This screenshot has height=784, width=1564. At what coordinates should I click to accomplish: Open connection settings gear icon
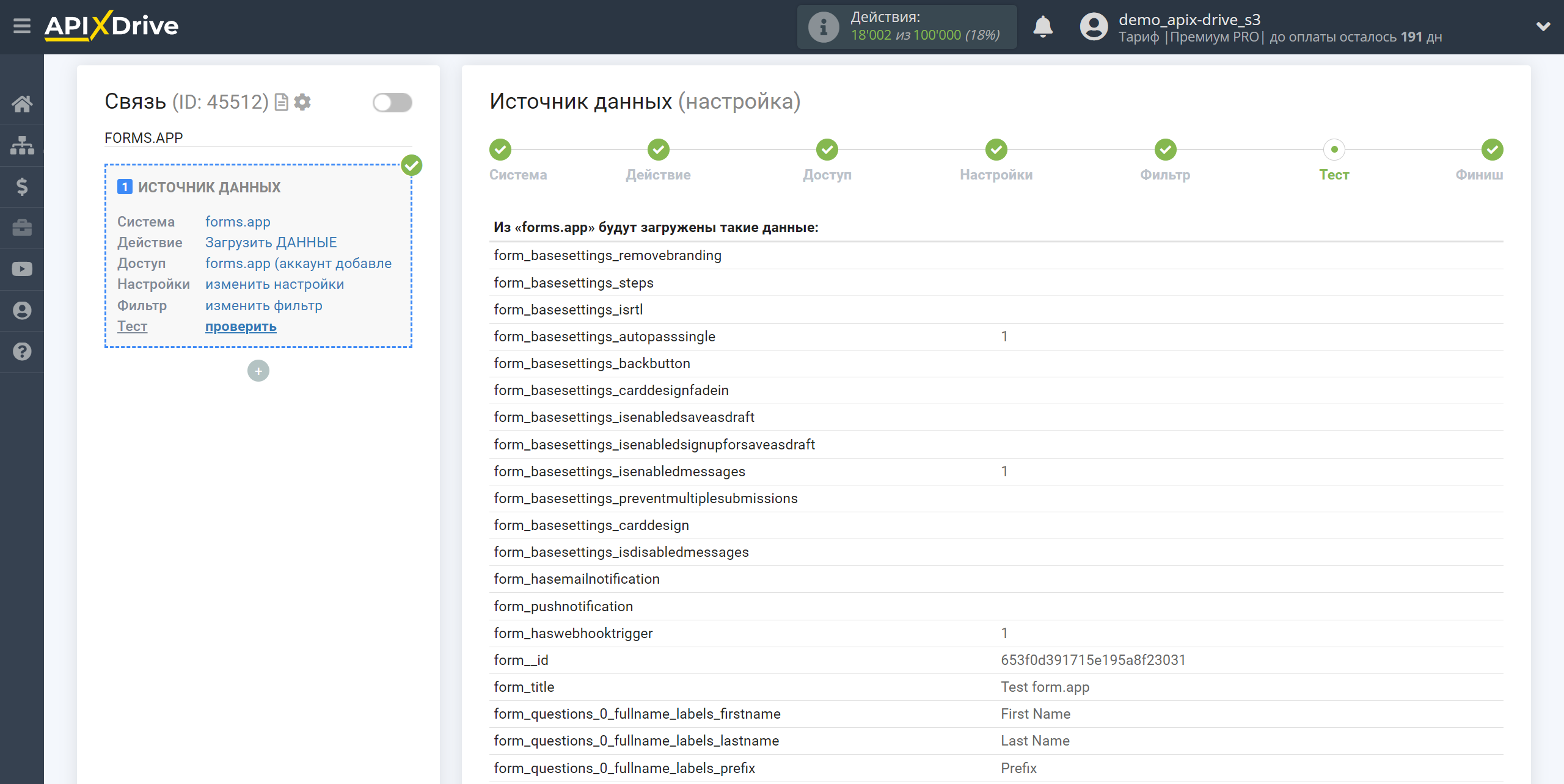[302, 102]
